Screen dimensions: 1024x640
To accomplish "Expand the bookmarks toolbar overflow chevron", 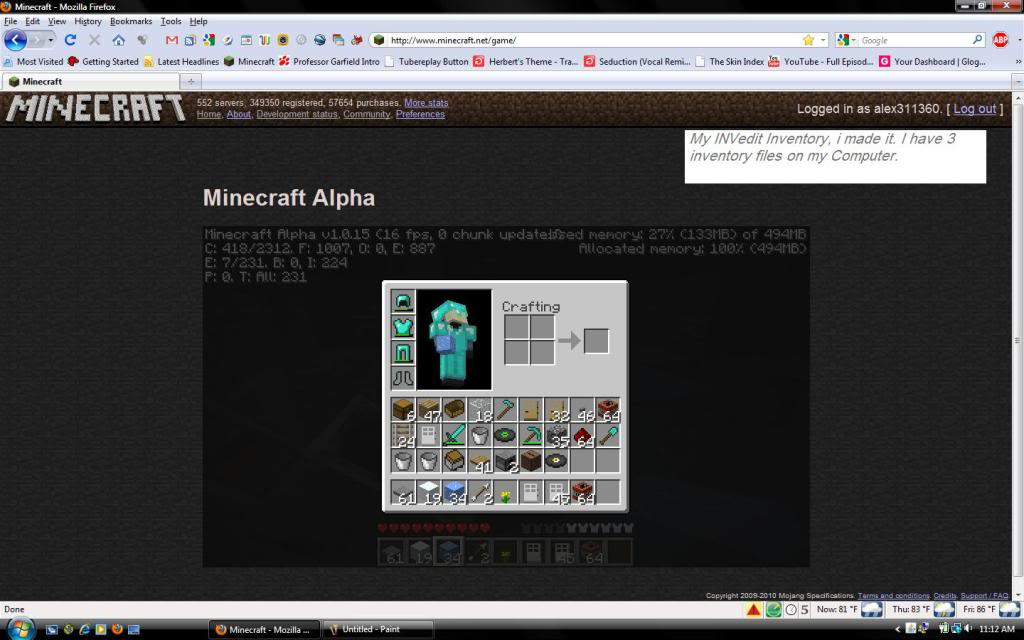I will pyautogui.click(x=1017, y=61).
